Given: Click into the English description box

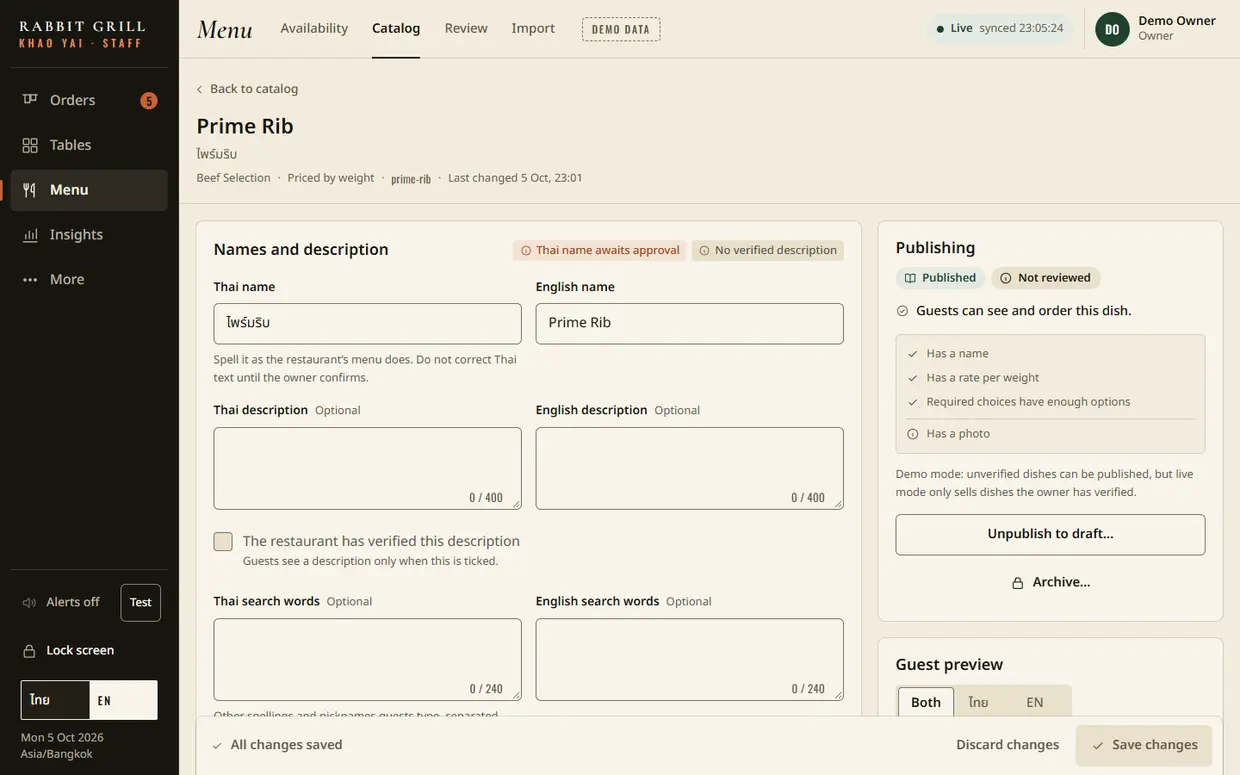Looking at the screenshot, I should pos(689,469).
